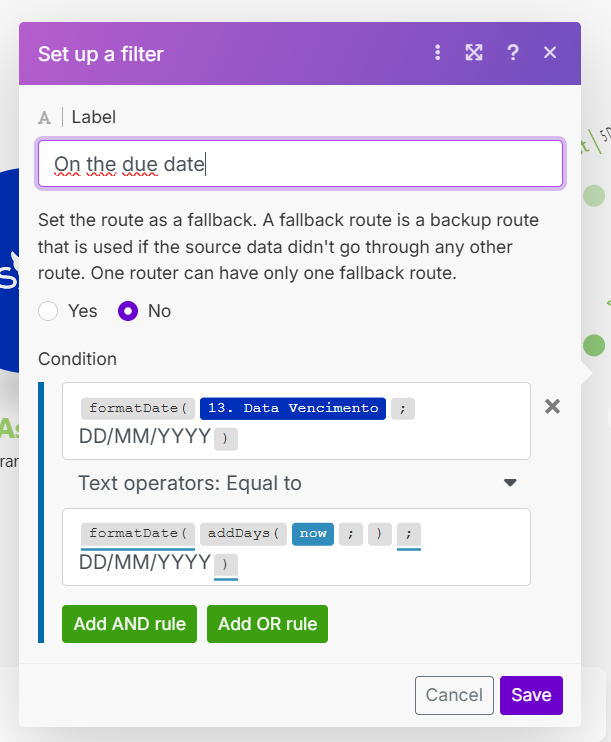
Task: Select the 13. Data Vencimento variable pill
Action: point(293,408)
